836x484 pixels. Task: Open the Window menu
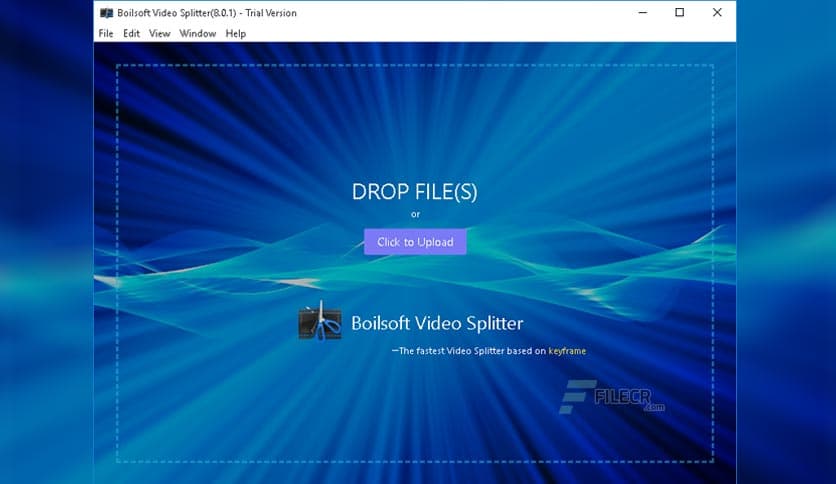[197, 34]
